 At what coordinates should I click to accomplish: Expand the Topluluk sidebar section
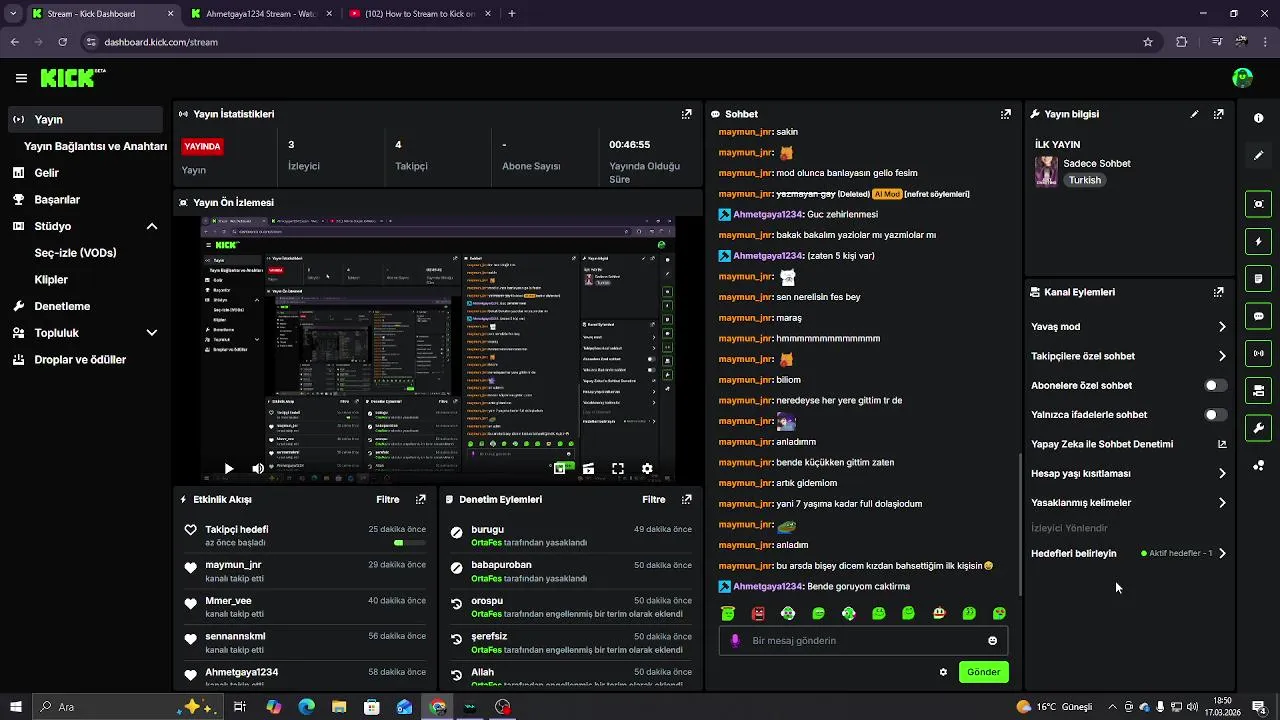(152, 333)
